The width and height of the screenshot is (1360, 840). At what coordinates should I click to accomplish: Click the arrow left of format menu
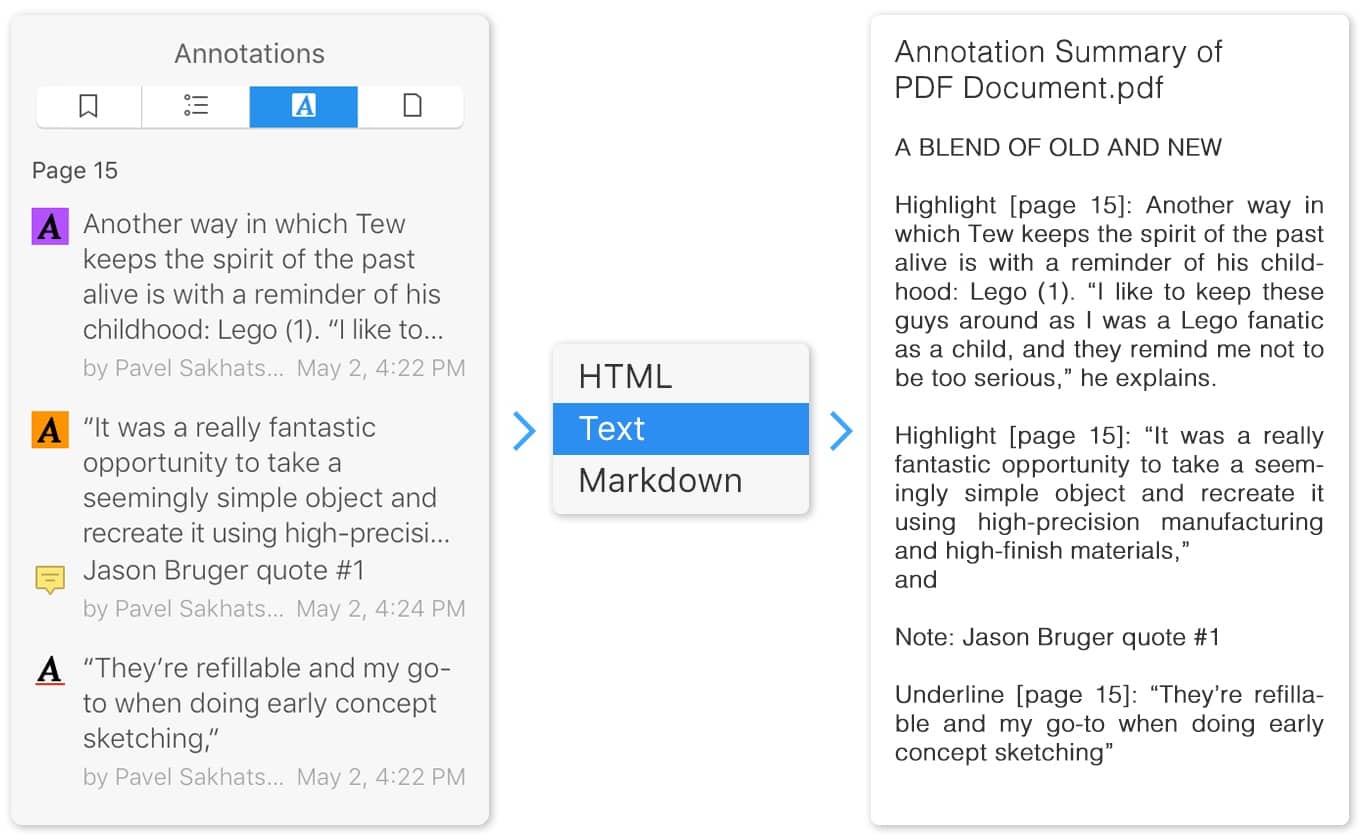[524, 430]
